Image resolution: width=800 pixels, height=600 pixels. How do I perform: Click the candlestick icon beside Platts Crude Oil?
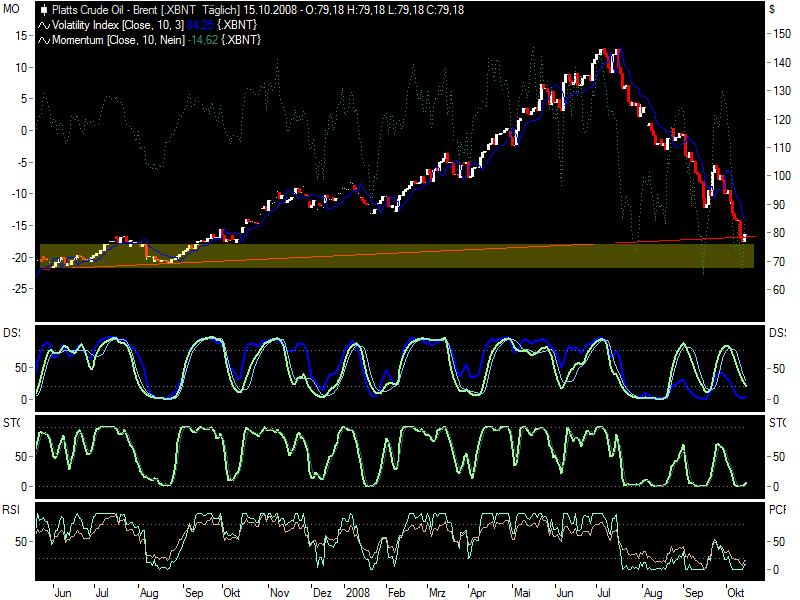click(x=43, y=9)
